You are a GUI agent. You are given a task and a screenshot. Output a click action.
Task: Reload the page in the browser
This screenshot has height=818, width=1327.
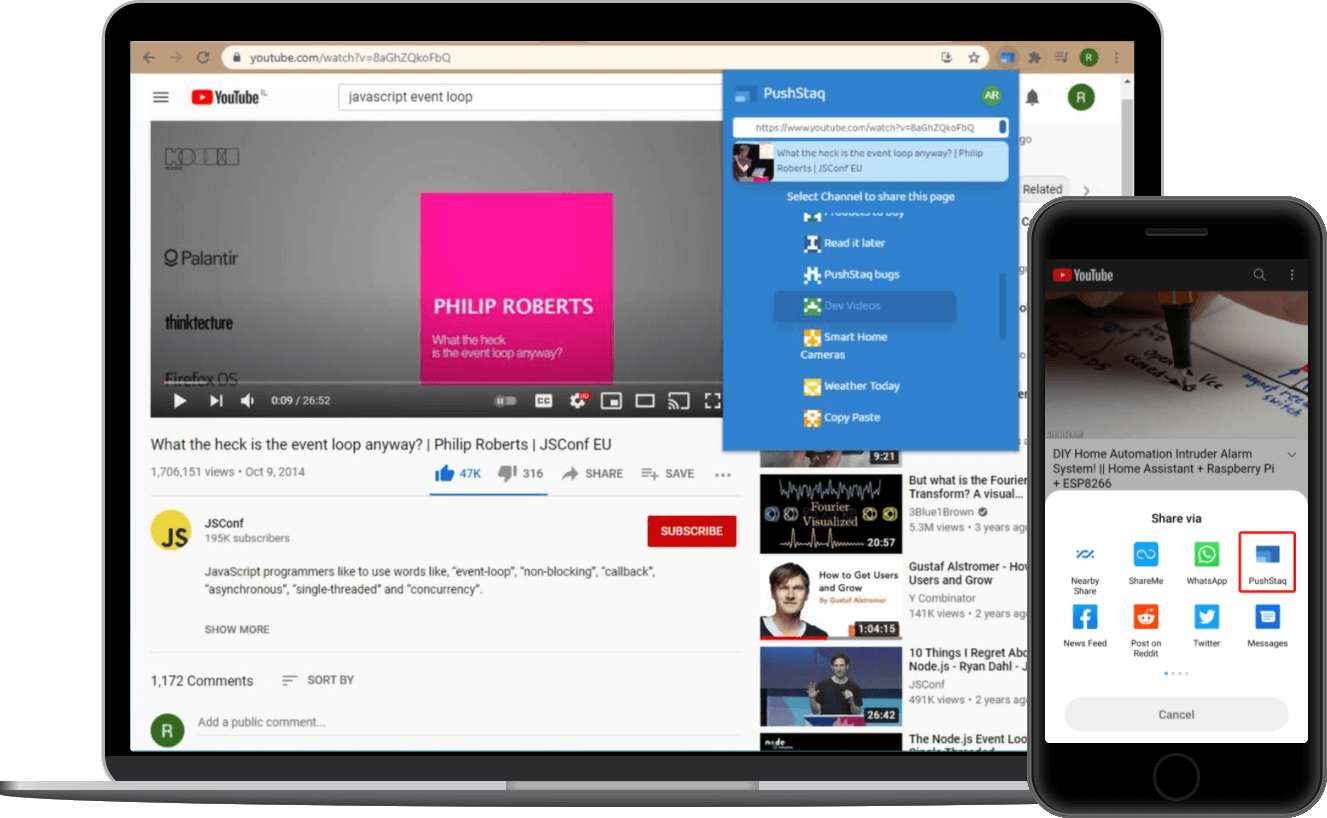(203, 58)
